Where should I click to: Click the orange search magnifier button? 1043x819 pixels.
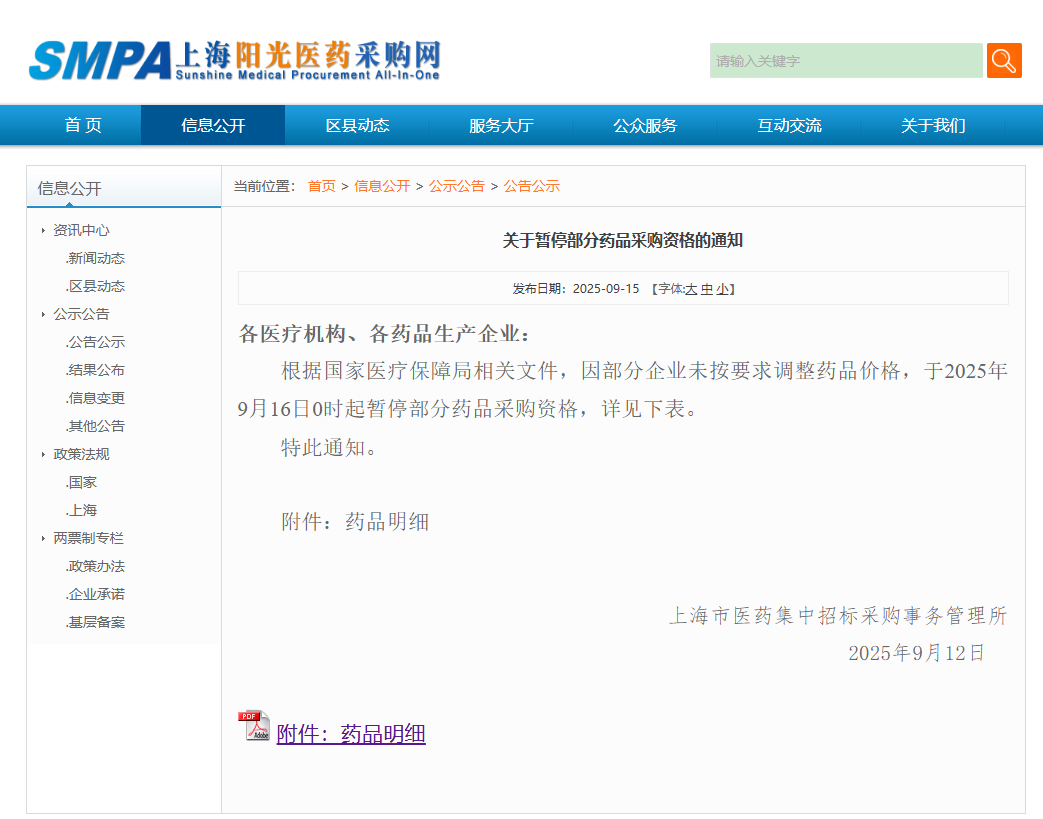tap(1004, 61)
